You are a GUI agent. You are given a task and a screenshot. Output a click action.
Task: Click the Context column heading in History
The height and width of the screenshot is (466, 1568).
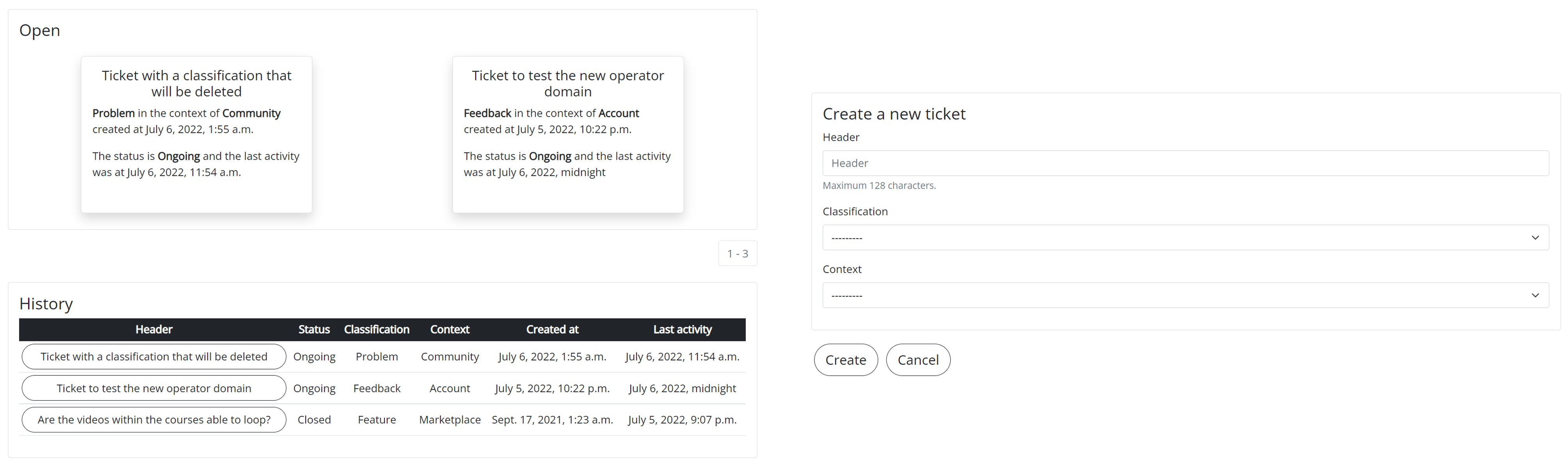(x=450, y=330)
